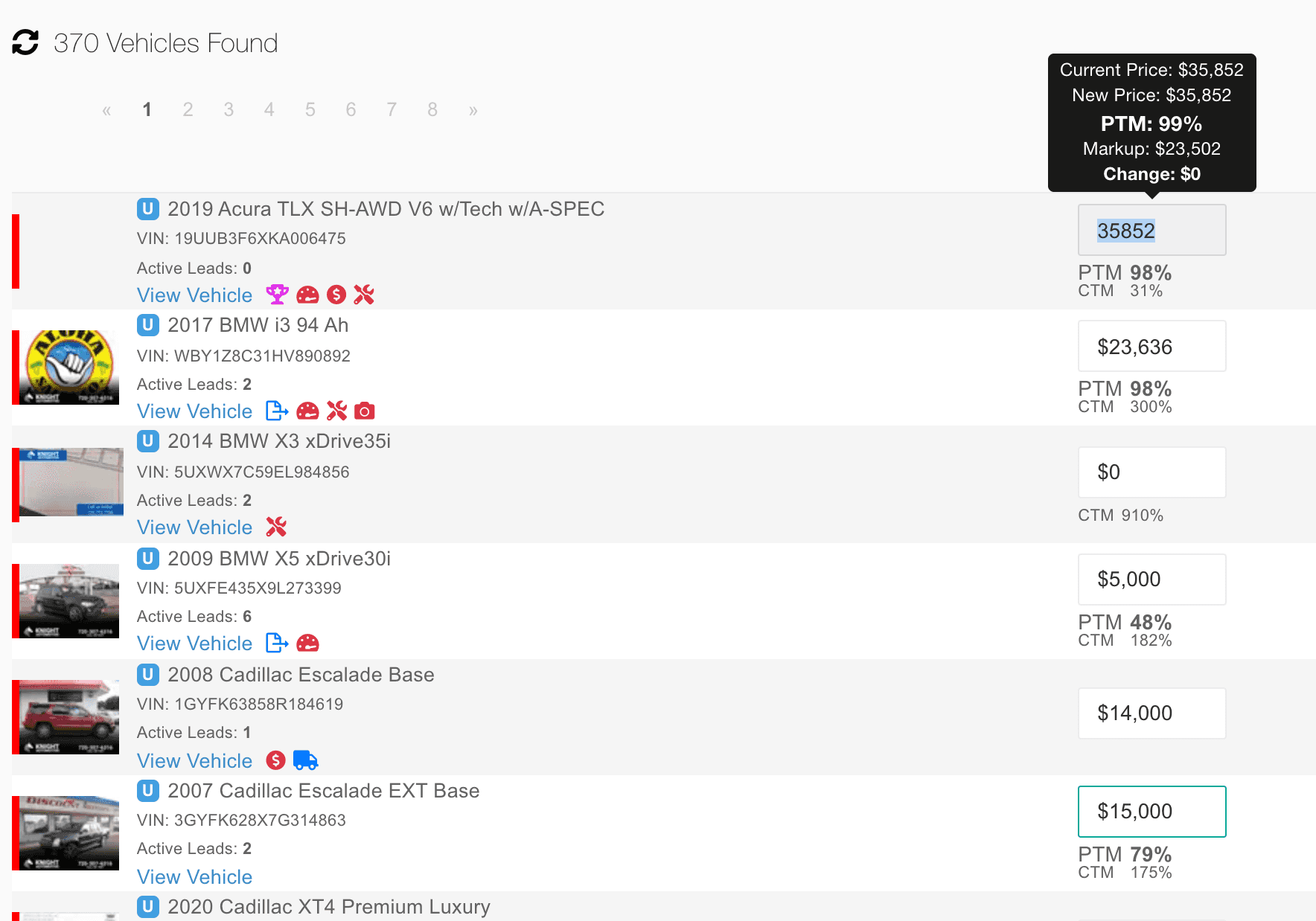Open View Vehicle for 2007 Escalade EXT
The image size is (1316, 921).
click(194, 877)
